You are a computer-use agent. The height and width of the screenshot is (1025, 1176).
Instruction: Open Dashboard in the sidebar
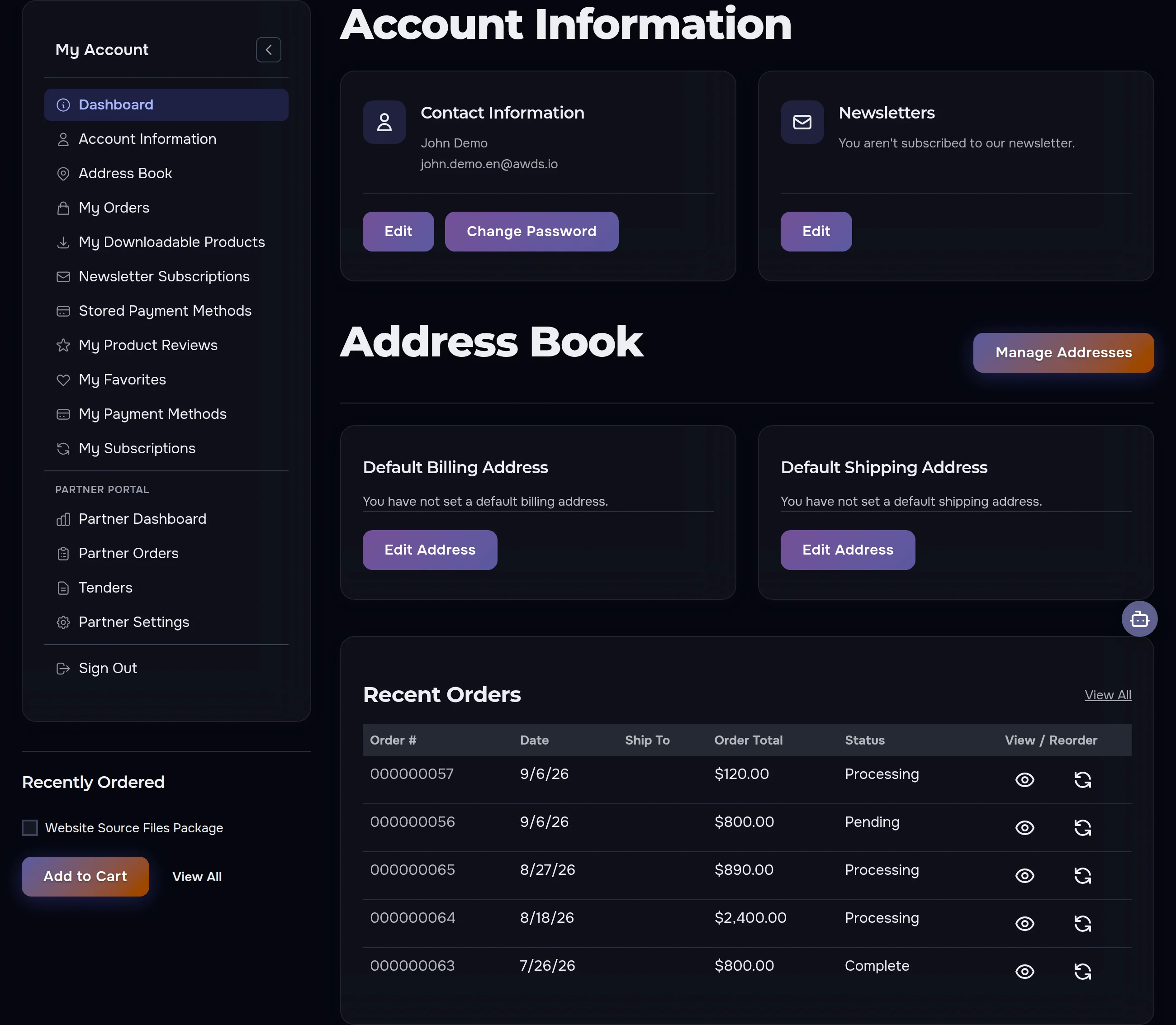tap(166, 104)
